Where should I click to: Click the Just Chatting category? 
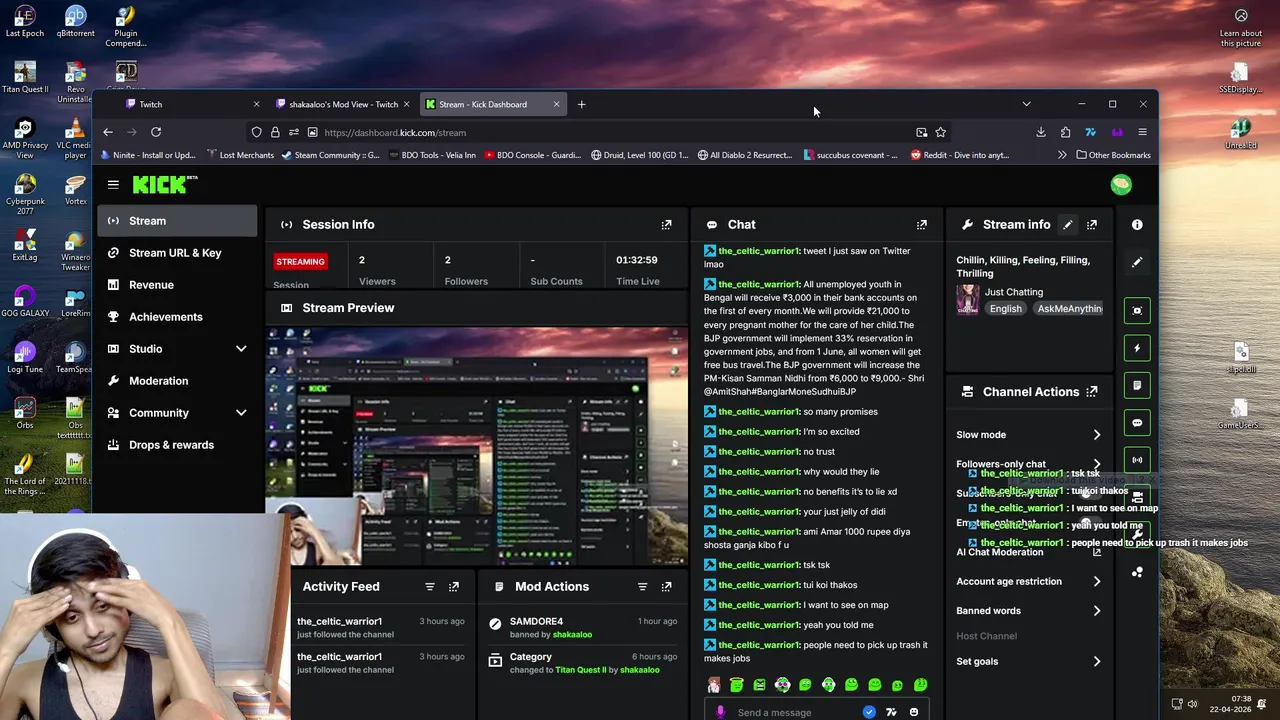point(1013,292)
